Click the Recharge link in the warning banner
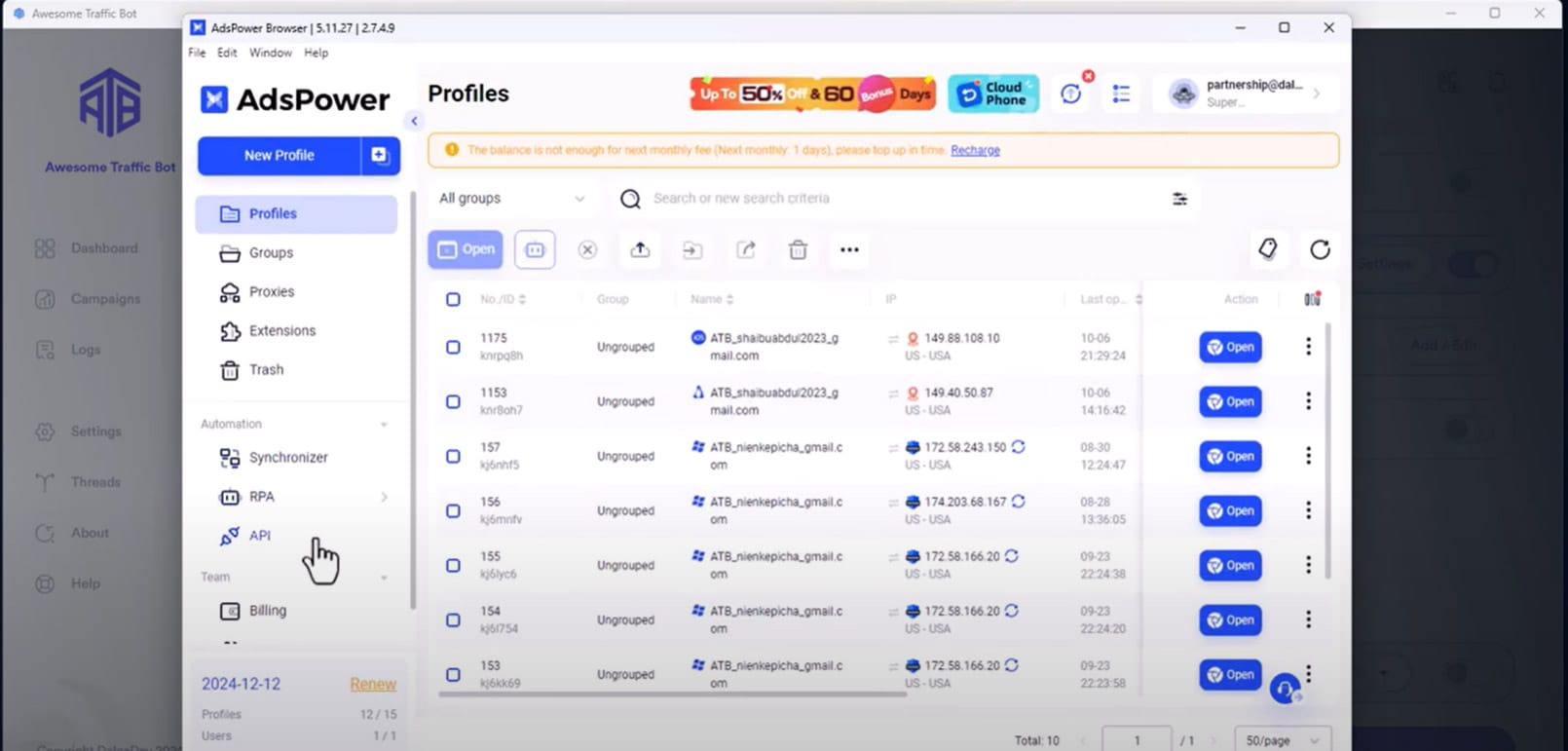Screen dimensions: 1568x751 [975, 150]
